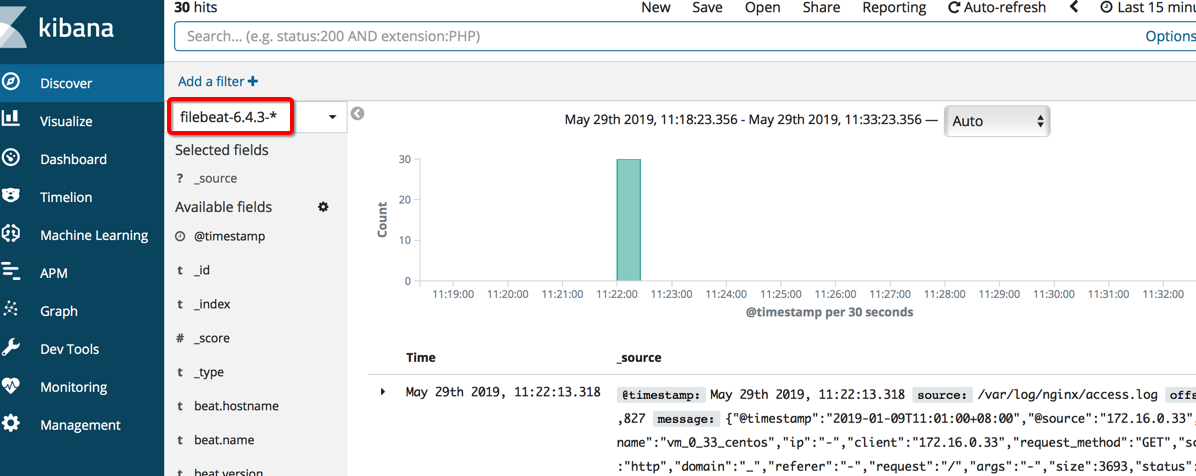The image size is (1196, 476).
Task: Click the Time column header
Action: (421, 357)
